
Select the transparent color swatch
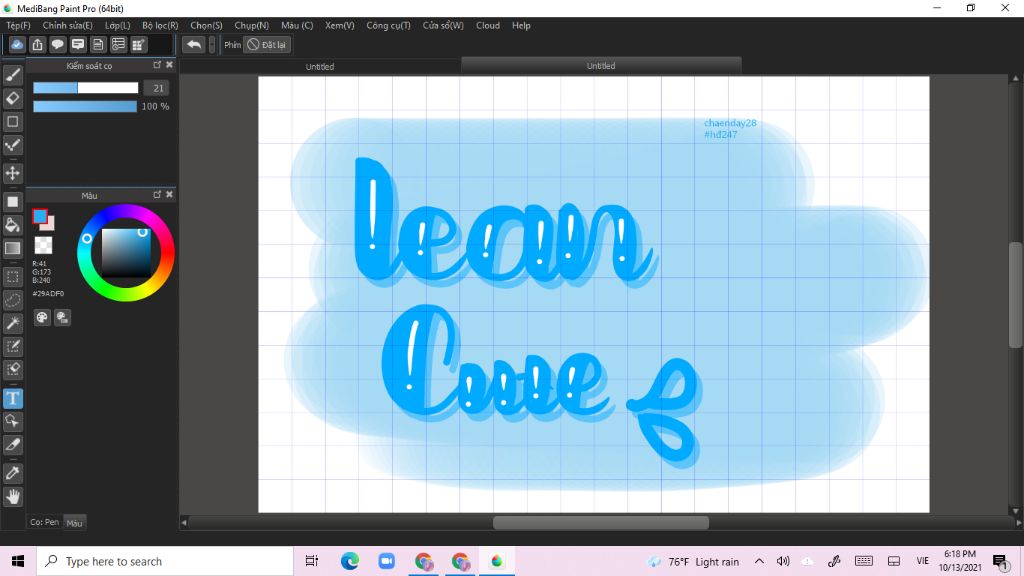pyautogui.click(x=43, y=245)
